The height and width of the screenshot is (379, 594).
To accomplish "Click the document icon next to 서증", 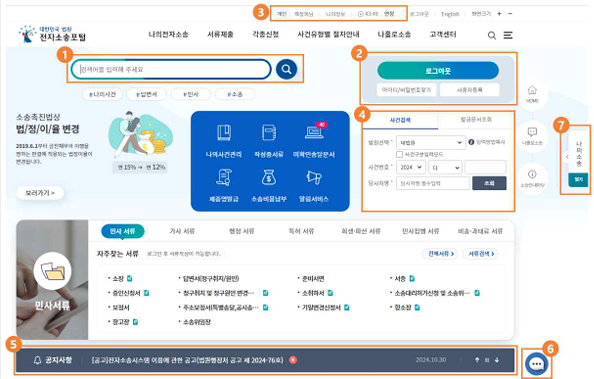I will (x=412, y=279).
